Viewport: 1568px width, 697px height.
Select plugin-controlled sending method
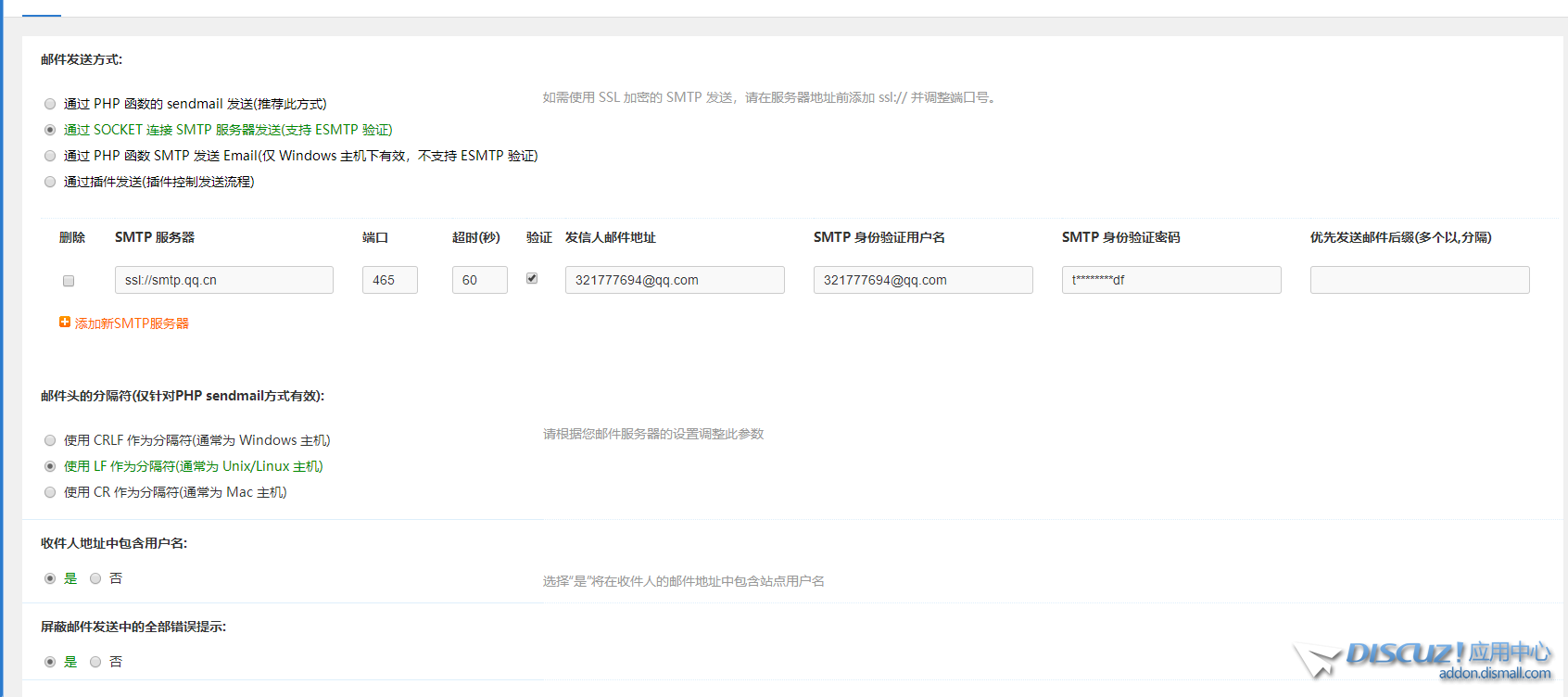[50, 182]
